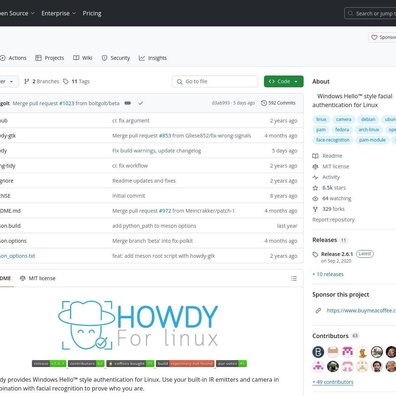Click the contributors 63 badge
Viewport: 396px width, 396px height.
tap(86, 364)
